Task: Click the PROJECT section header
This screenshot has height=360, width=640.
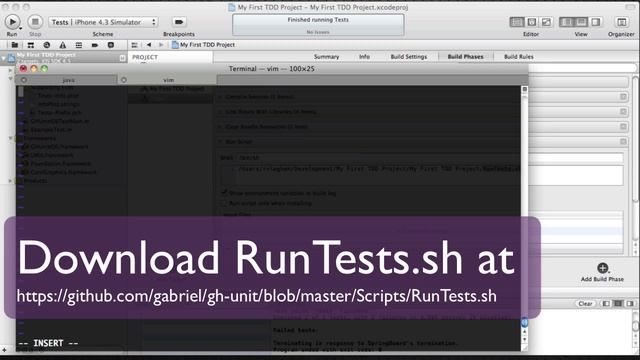Action: (145, 57)
